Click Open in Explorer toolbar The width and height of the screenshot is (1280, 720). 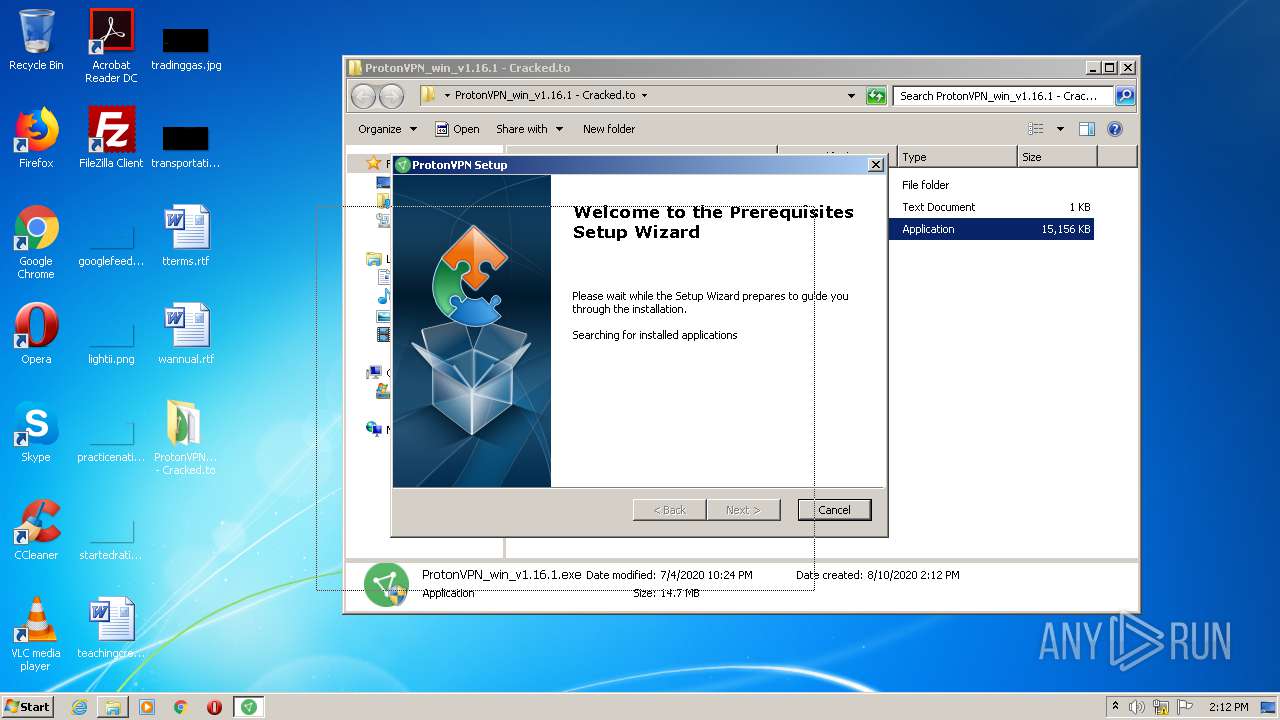(457, 129)
